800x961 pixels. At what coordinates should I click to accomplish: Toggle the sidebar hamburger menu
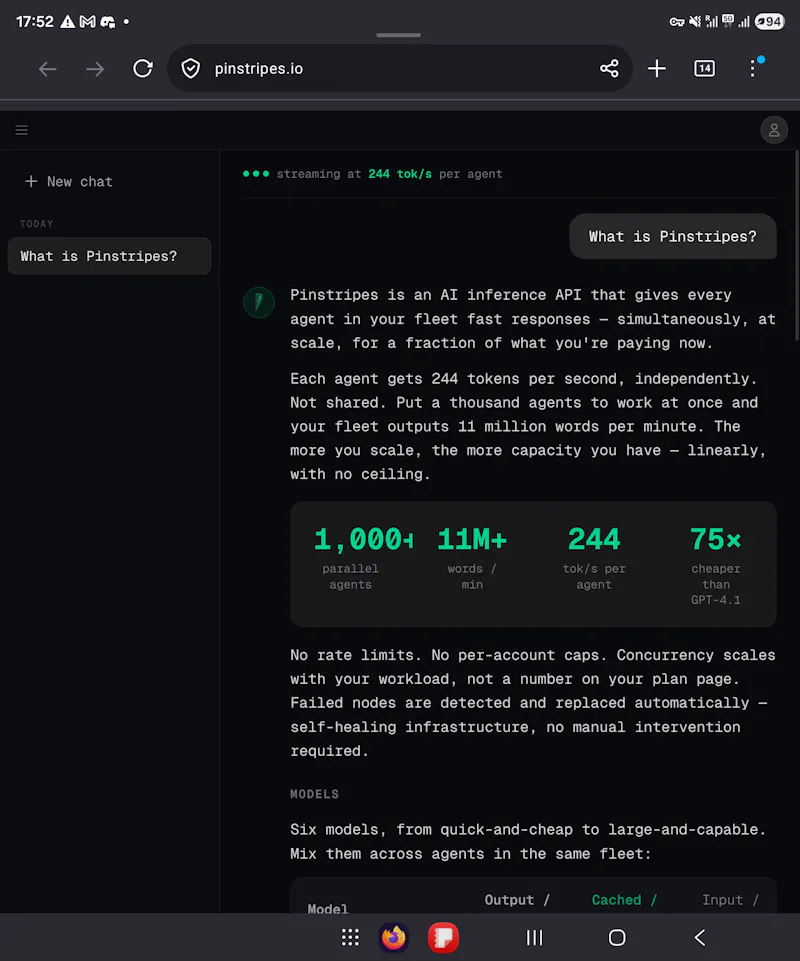pyautogui.click(x=21, y=130)
